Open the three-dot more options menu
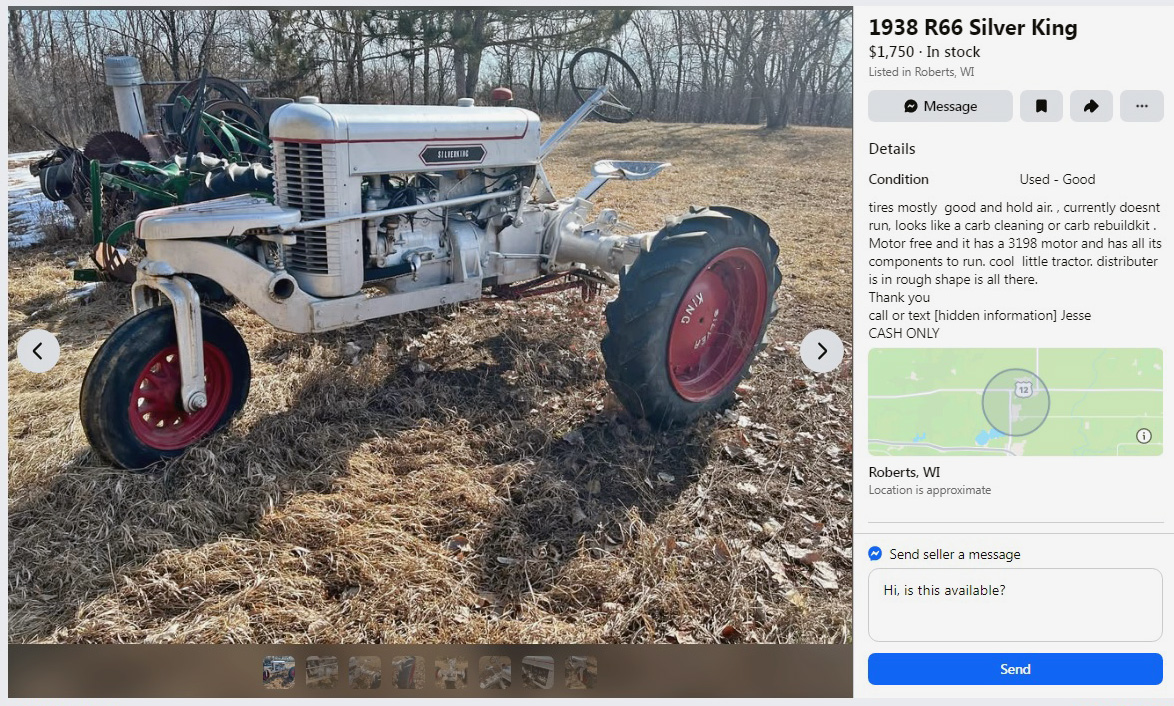 pos(1142,106)
